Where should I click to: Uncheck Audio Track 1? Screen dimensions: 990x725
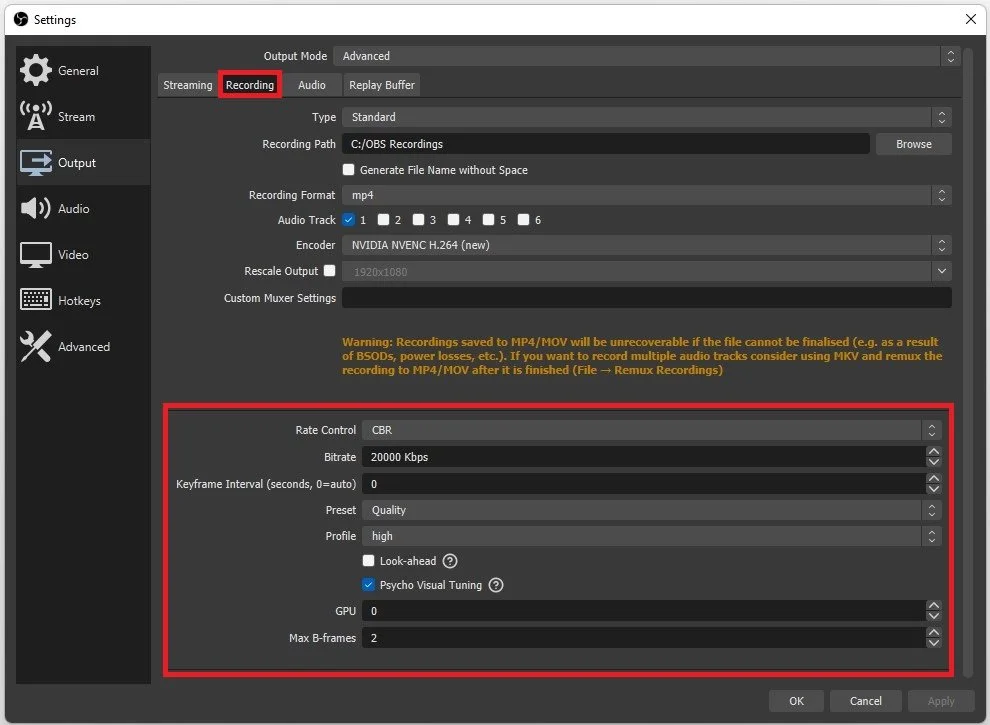click(349, 220)
